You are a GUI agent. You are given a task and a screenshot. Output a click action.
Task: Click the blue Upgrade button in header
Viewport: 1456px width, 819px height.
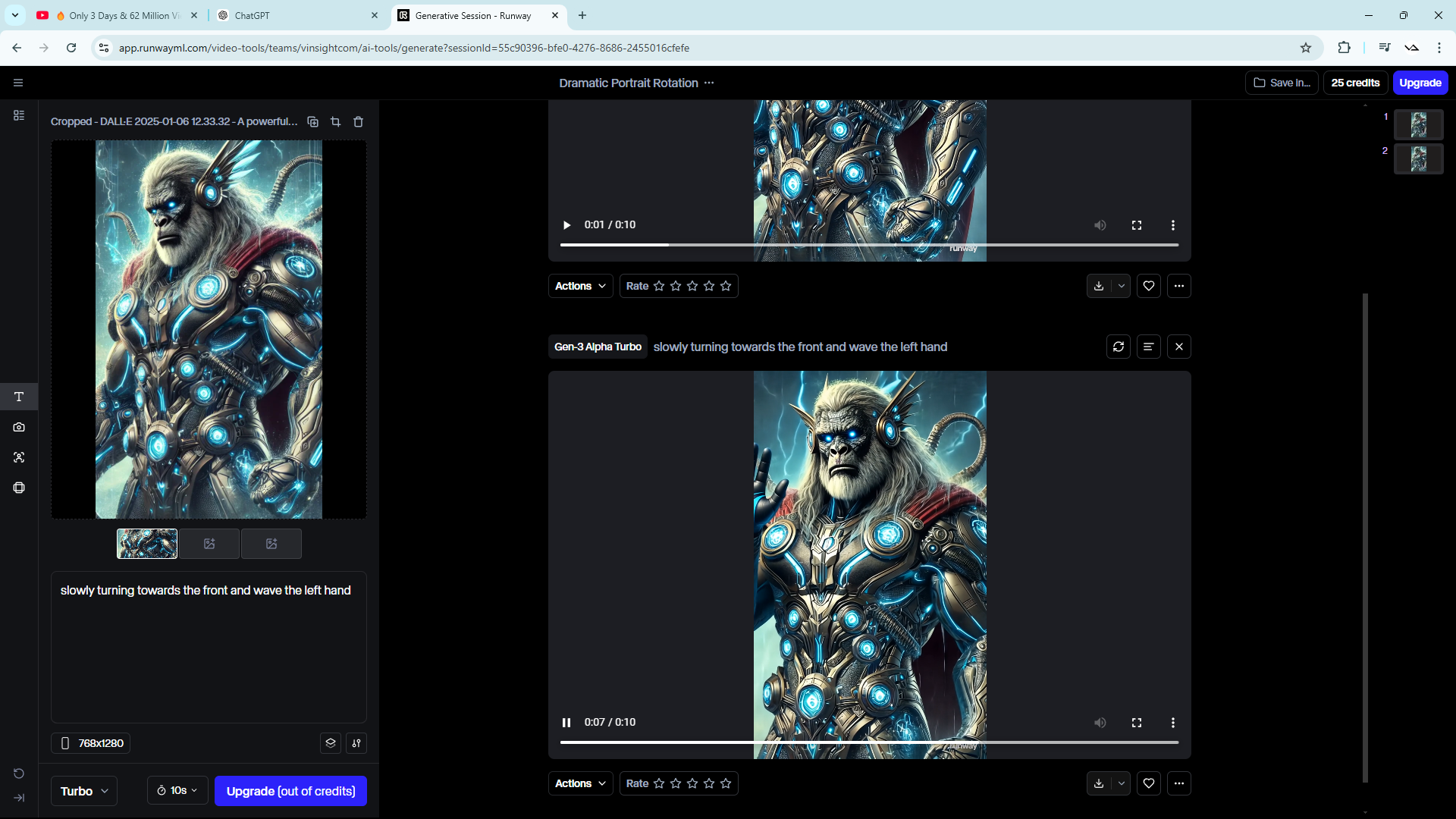click(x=1420, y=83)
